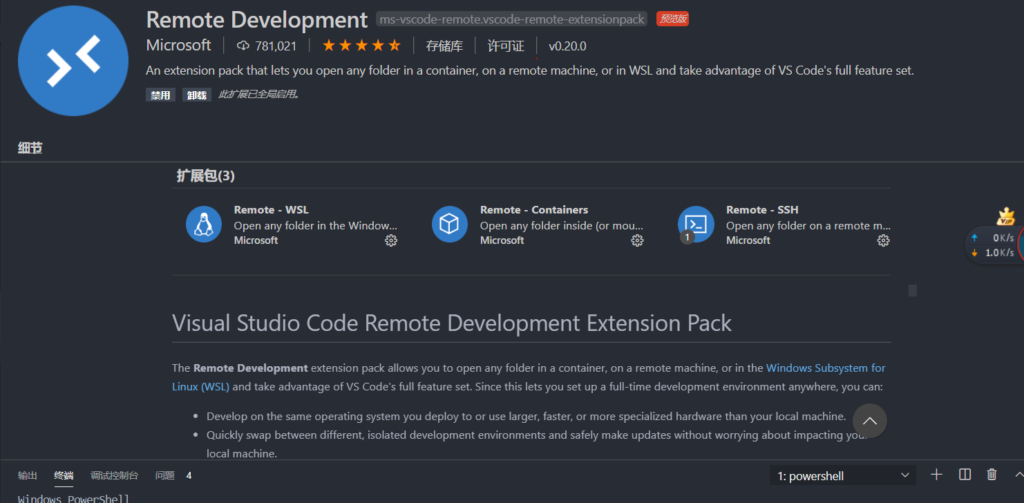Click the Remote - Containers cube icon
The height and width of the screenshot is (503, 1024).
[450, 224]
